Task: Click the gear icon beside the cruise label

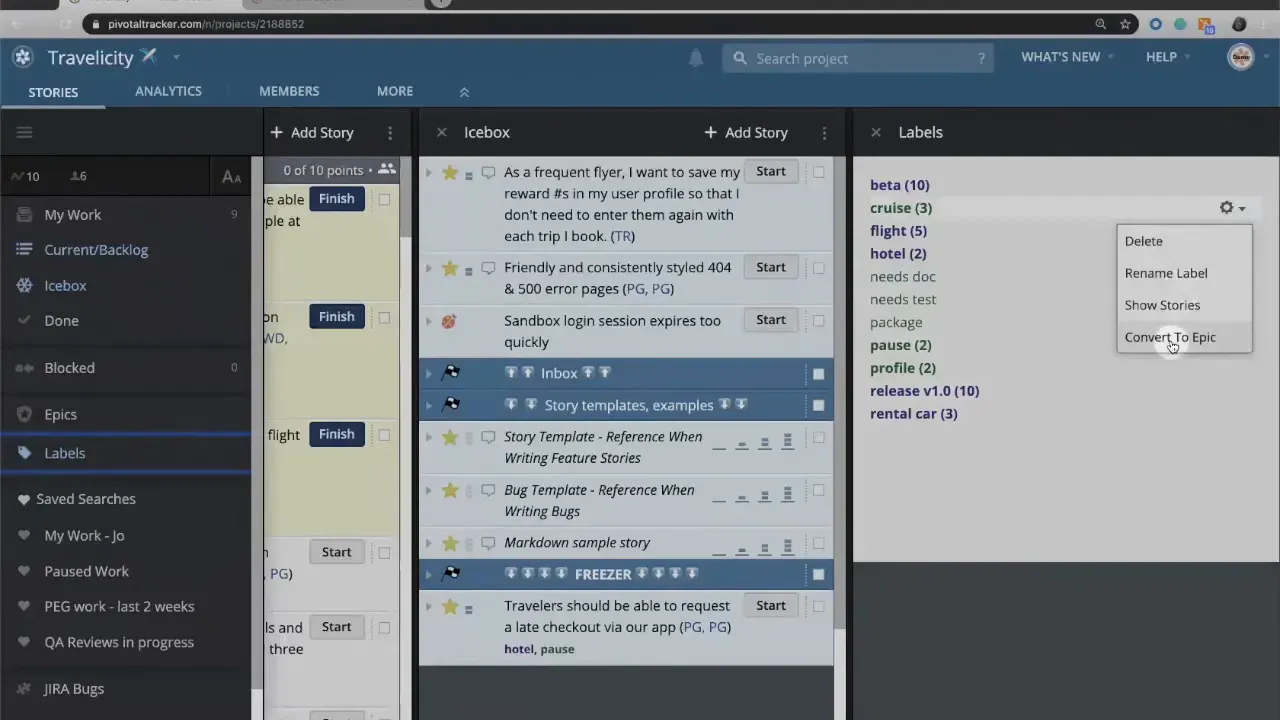Action: (x=1227, y=207)
